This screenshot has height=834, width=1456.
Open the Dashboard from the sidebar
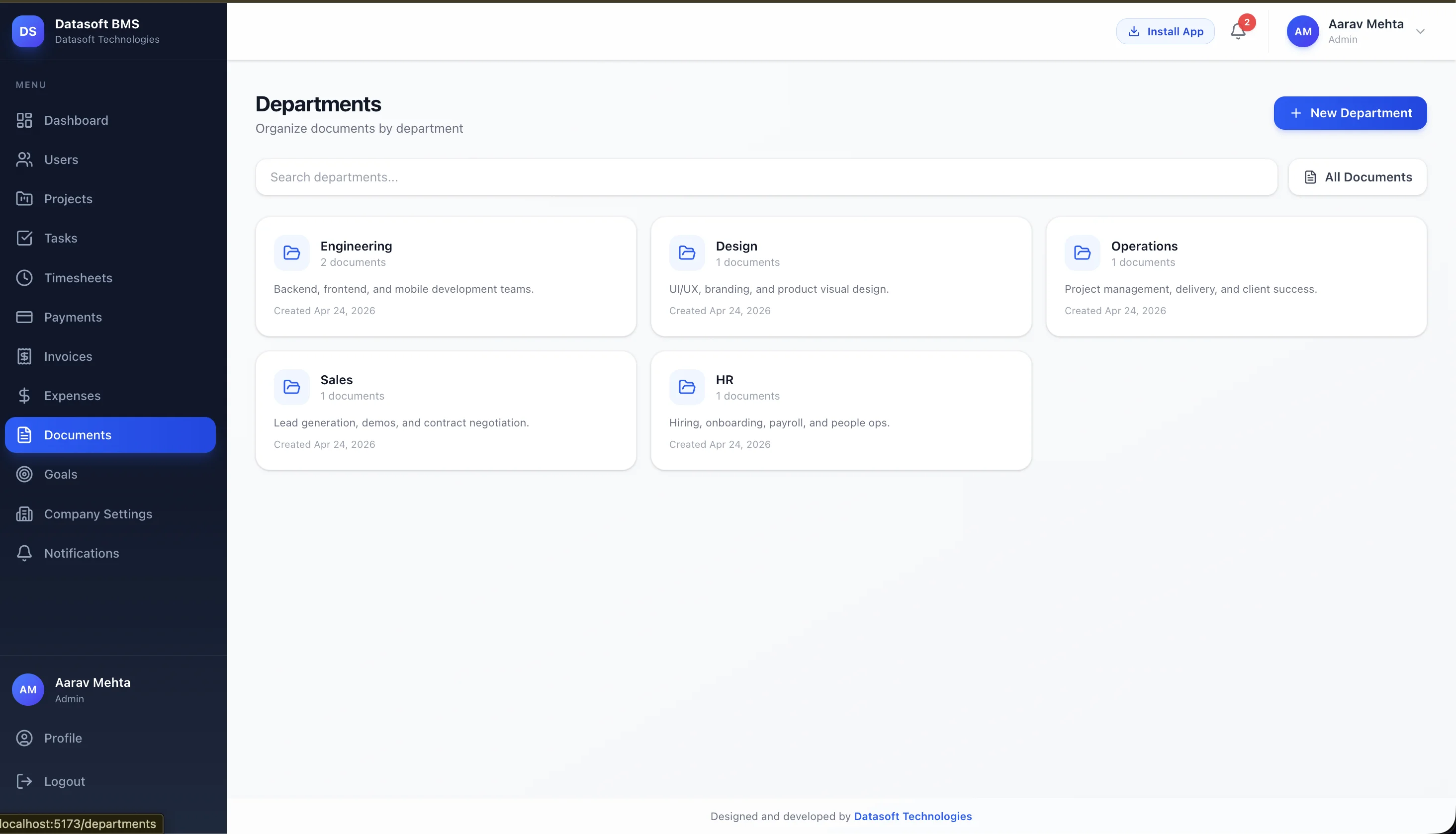click(x=76, y=120)
